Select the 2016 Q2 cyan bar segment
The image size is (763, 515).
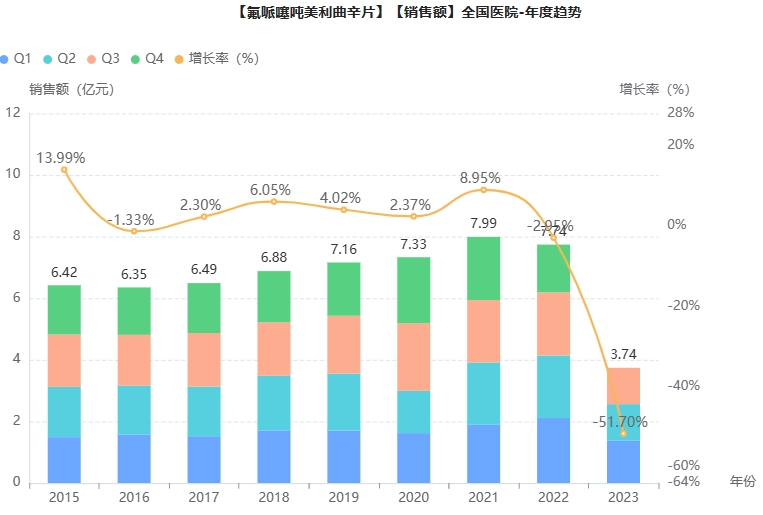pyautogui.click(x=134, y=410)
